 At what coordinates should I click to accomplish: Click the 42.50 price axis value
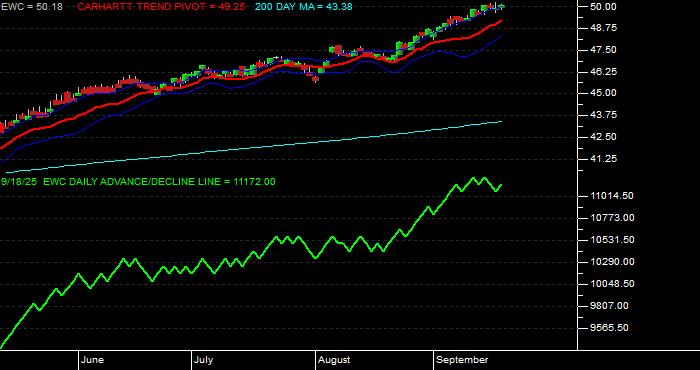coord(603,137)
